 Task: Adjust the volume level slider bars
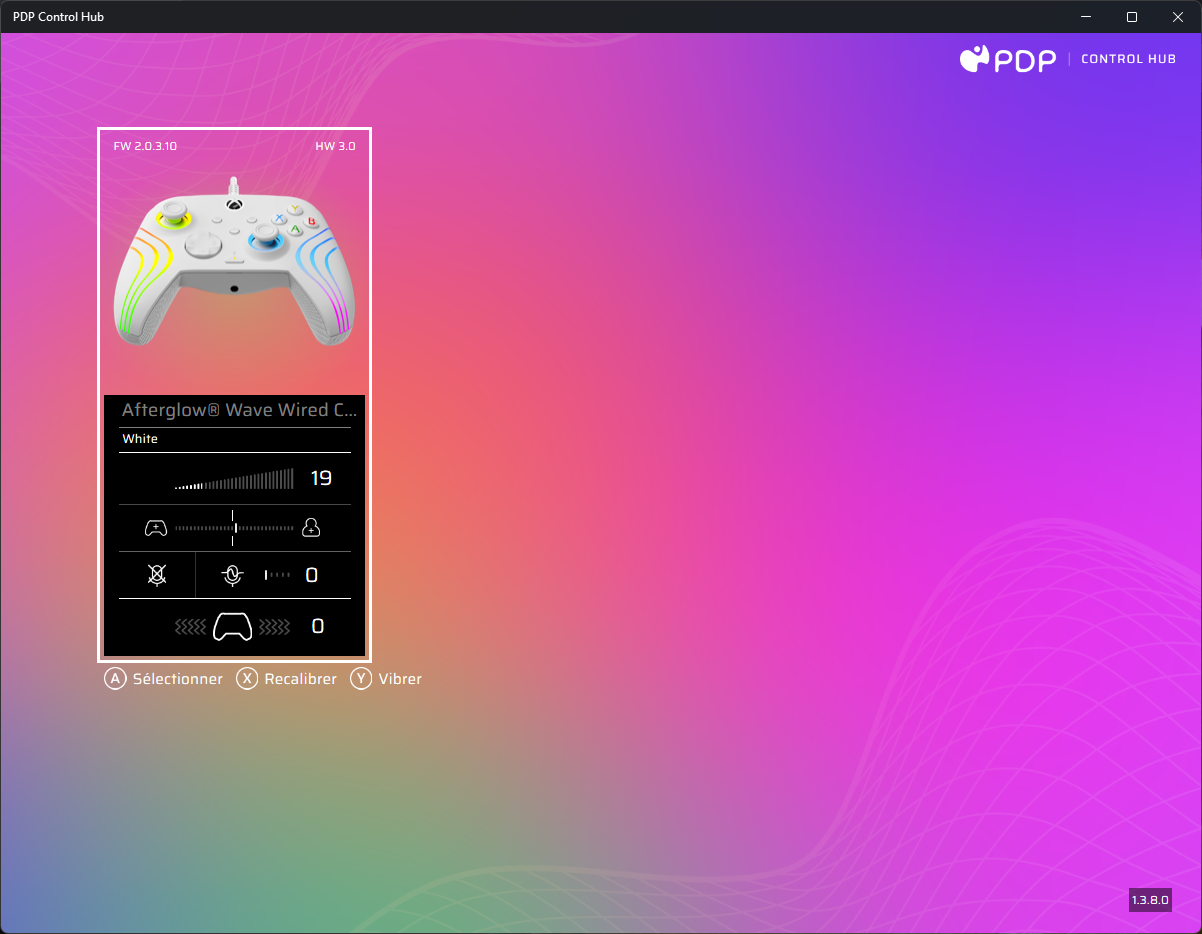pyautogui.click(x=234, y=479)
